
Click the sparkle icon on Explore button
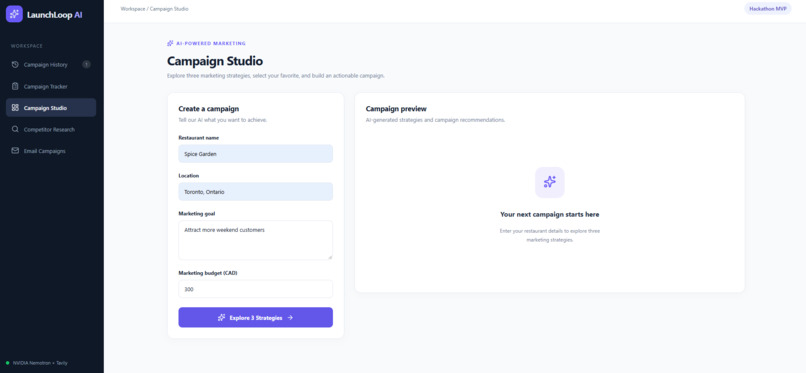222,318
